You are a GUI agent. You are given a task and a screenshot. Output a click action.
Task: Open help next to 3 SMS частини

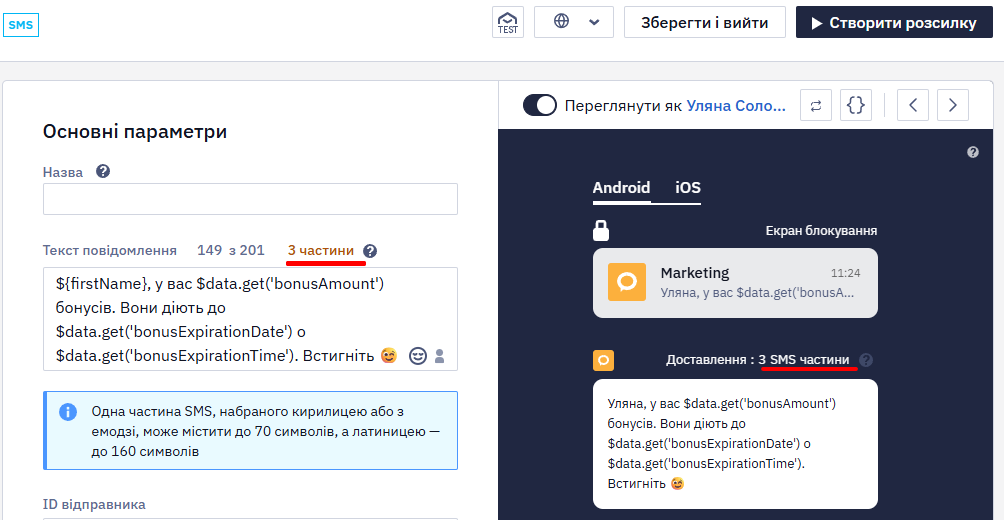866,360
